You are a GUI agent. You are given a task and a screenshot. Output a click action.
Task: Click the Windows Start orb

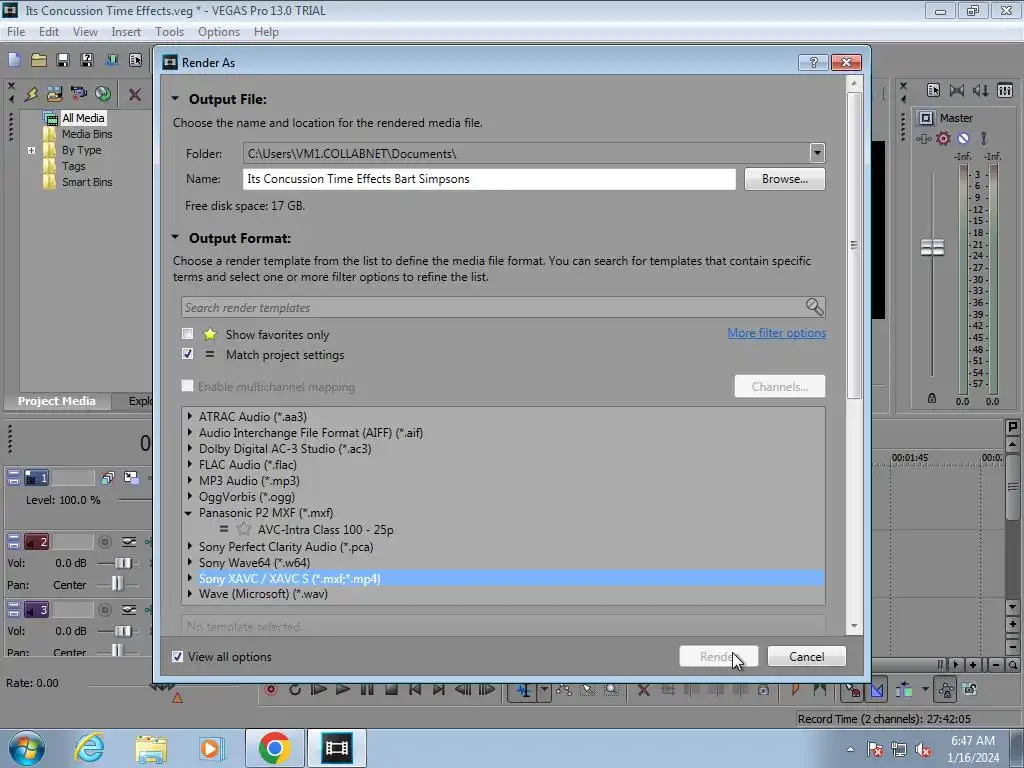click(27, 748)
